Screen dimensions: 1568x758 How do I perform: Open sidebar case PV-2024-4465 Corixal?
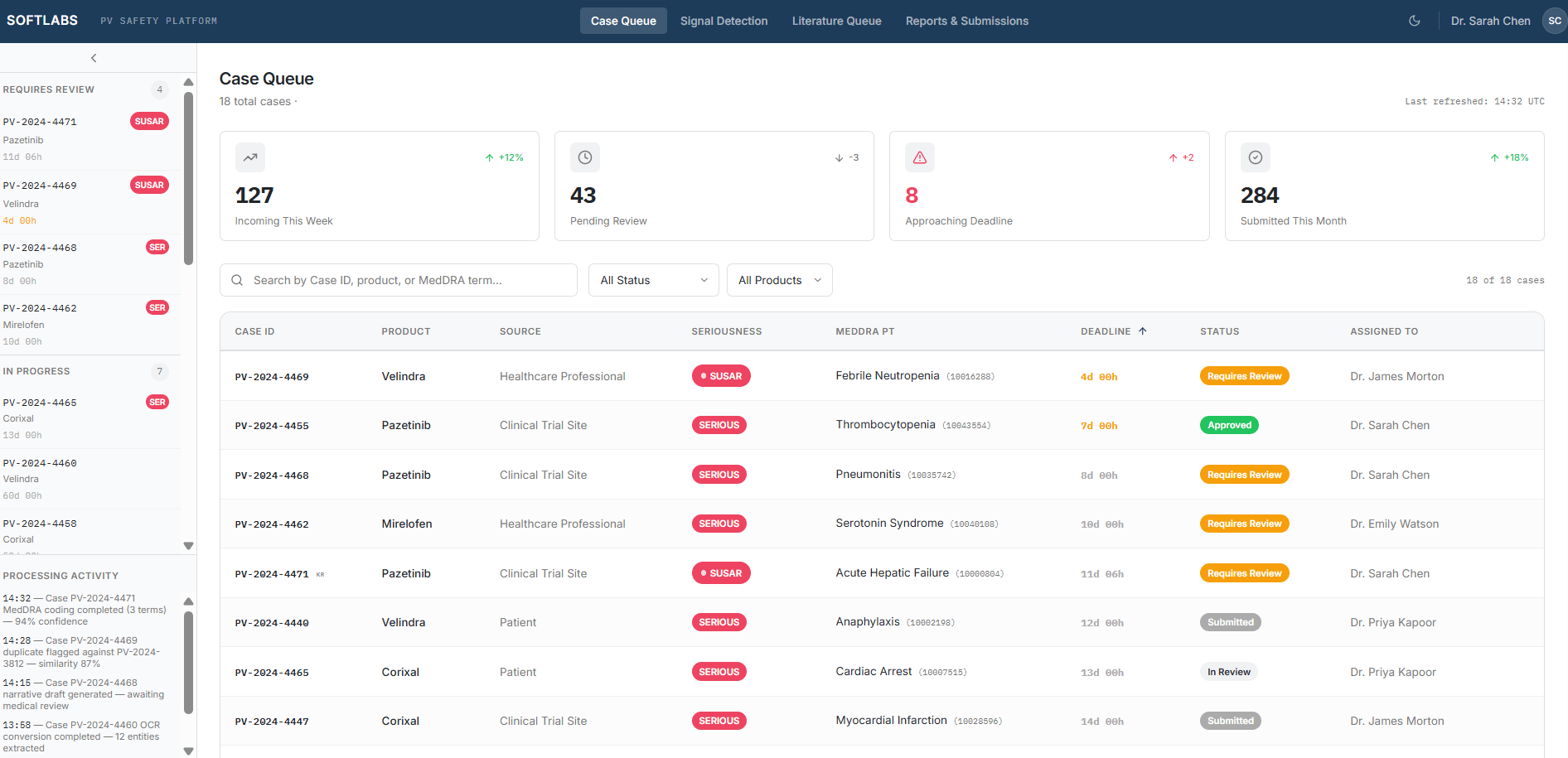pos(90,418)
